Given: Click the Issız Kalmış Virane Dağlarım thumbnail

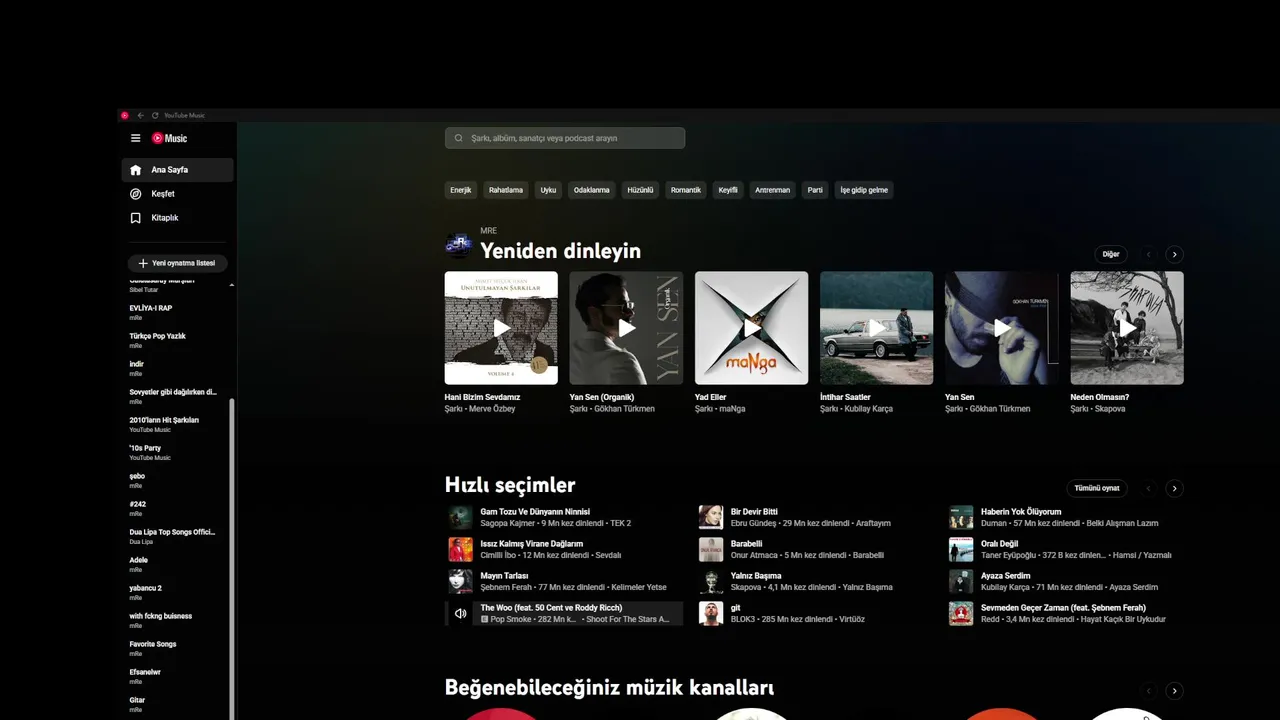Looking at the screenshot, I should coord(460,549).
